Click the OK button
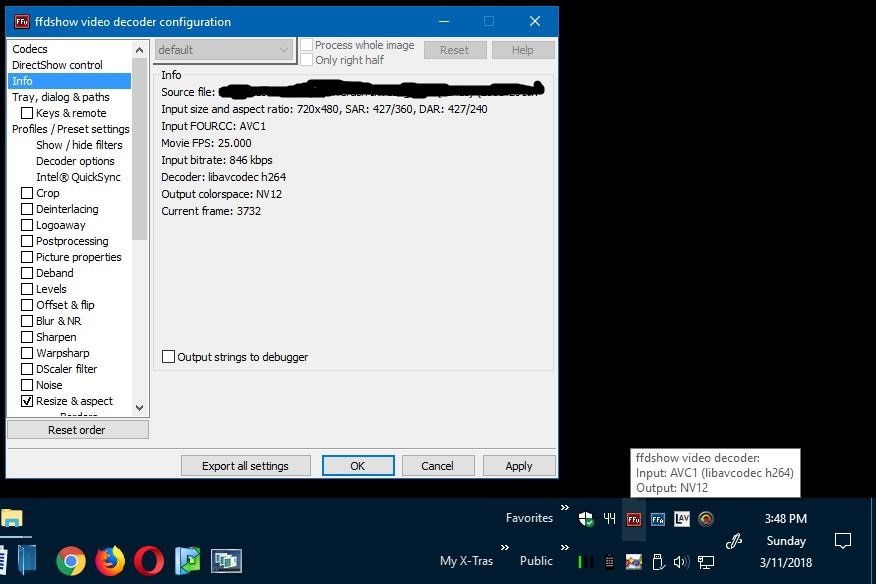876x584 pixels. pos(358,466)
